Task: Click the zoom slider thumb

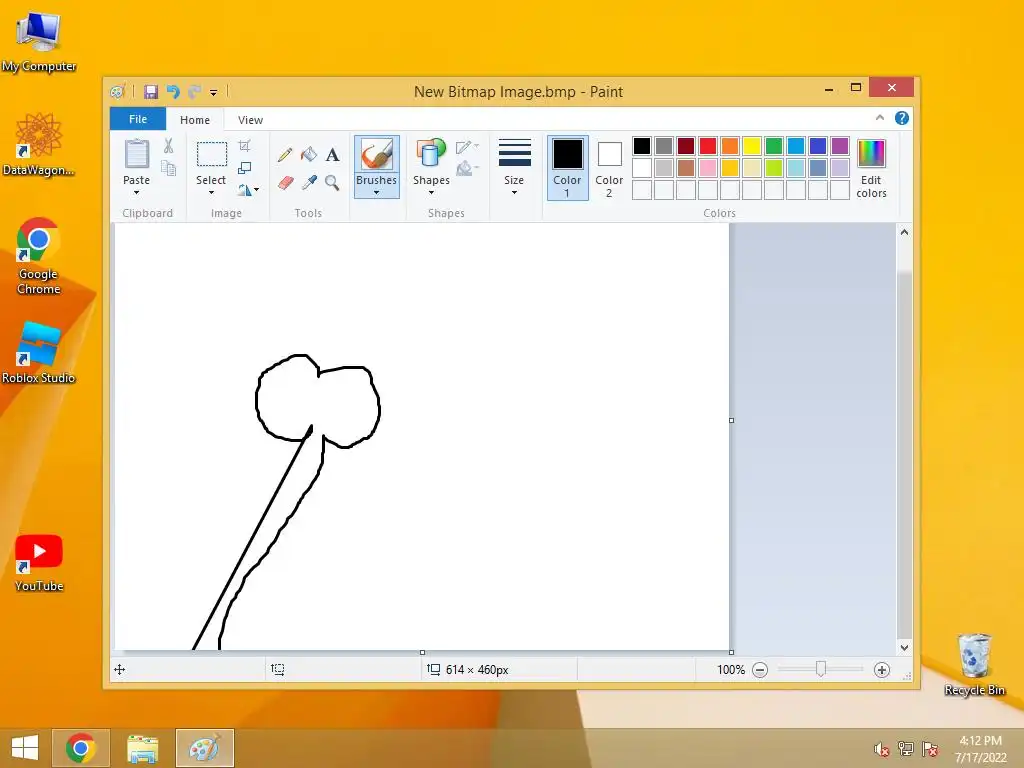Action: coord(821,669)
